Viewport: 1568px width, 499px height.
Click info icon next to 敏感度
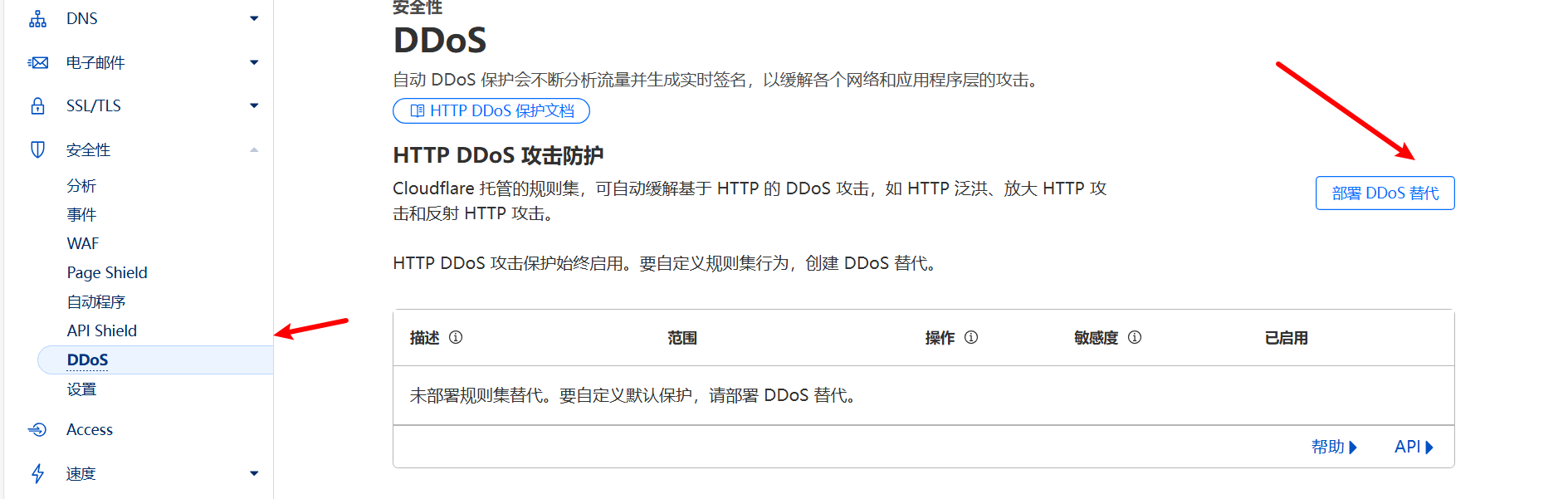(1135, 337)
